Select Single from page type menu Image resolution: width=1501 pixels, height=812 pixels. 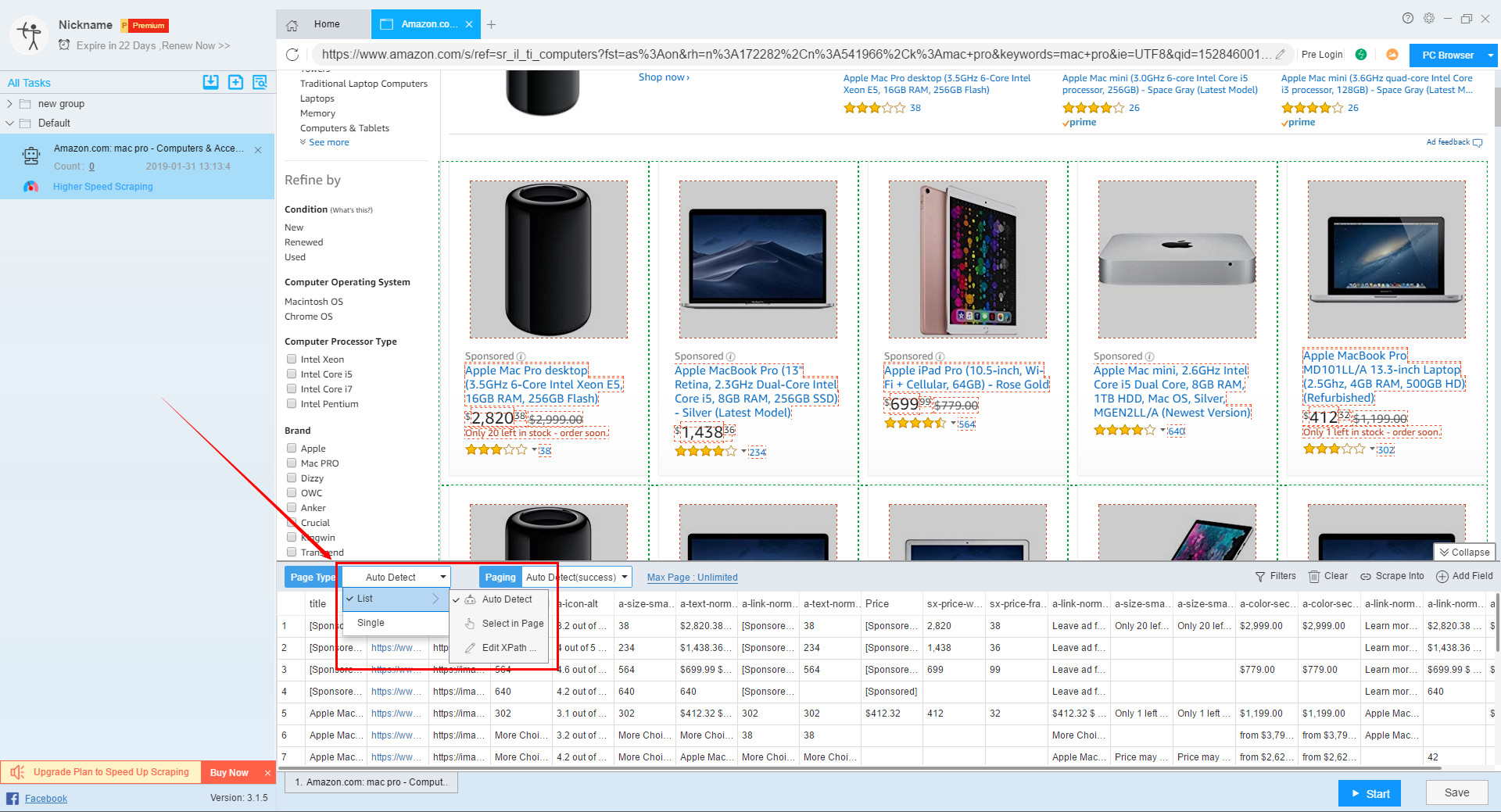(371, 623)
